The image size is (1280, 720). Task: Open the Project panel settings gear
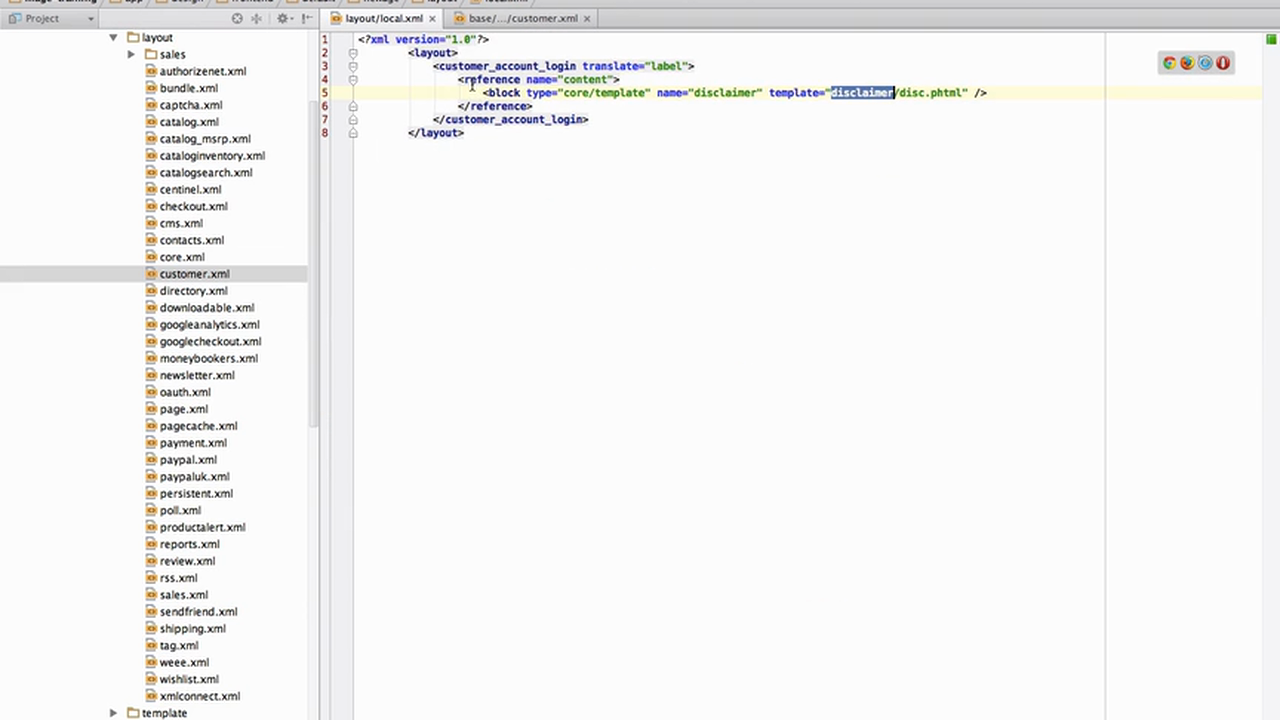click(x=283, y=18)
